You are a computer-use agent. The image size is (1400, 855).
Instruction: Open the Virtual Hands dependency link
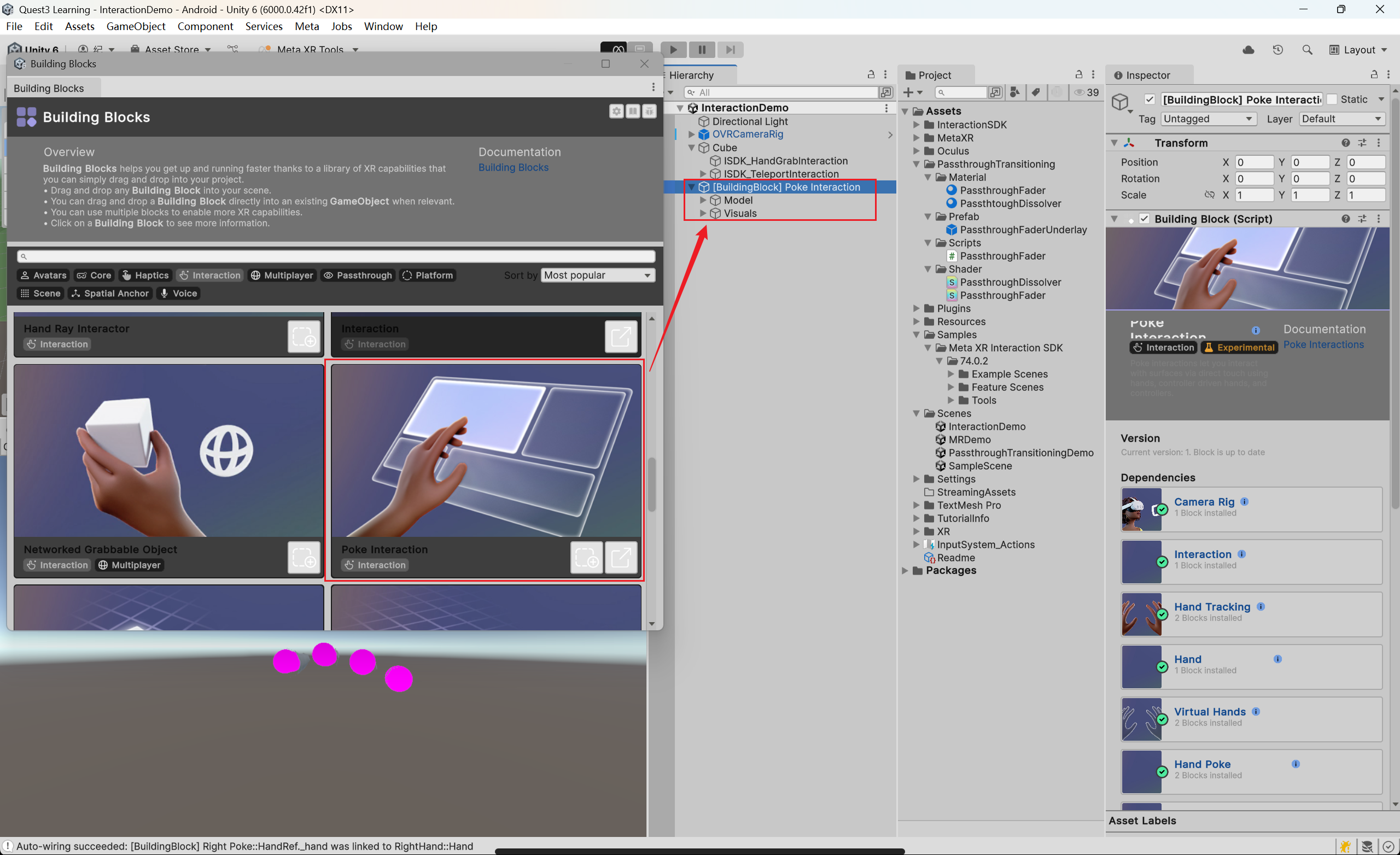click(x=1210, y=712)
